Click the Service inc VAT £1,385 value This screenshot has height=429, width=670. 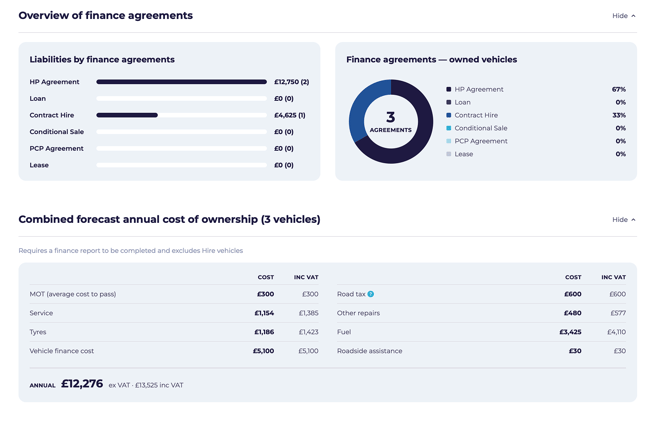click(x=309, y=313)
